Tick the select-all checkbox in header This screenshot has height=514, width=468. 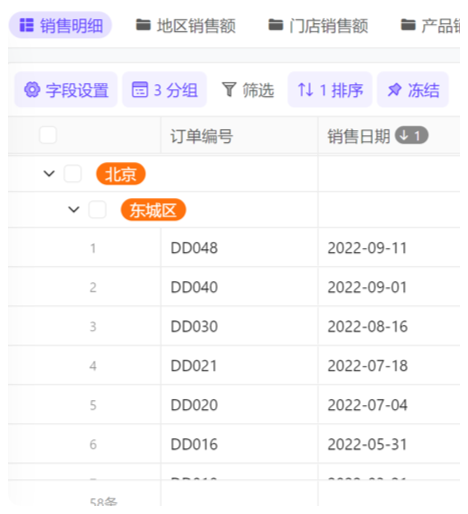click(x=48, y=135)
